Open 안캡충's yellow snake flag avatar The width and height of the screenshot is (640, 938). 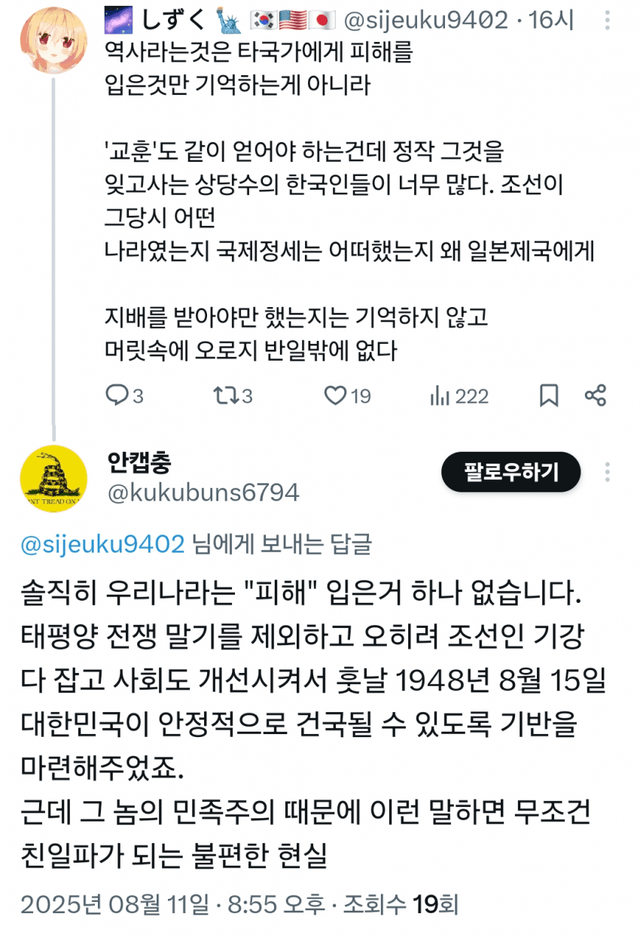(53, 478)
